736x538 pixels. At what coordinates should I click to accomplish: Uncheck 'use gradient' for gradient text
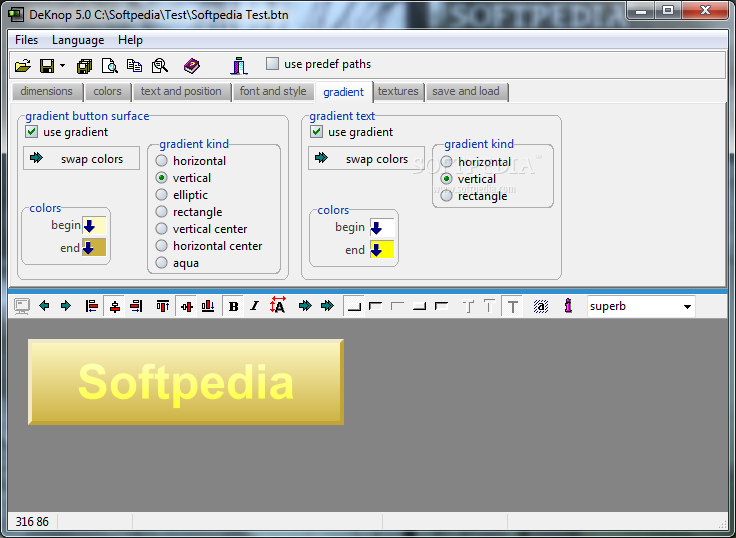pyautogui.click(x=316, y=131)
